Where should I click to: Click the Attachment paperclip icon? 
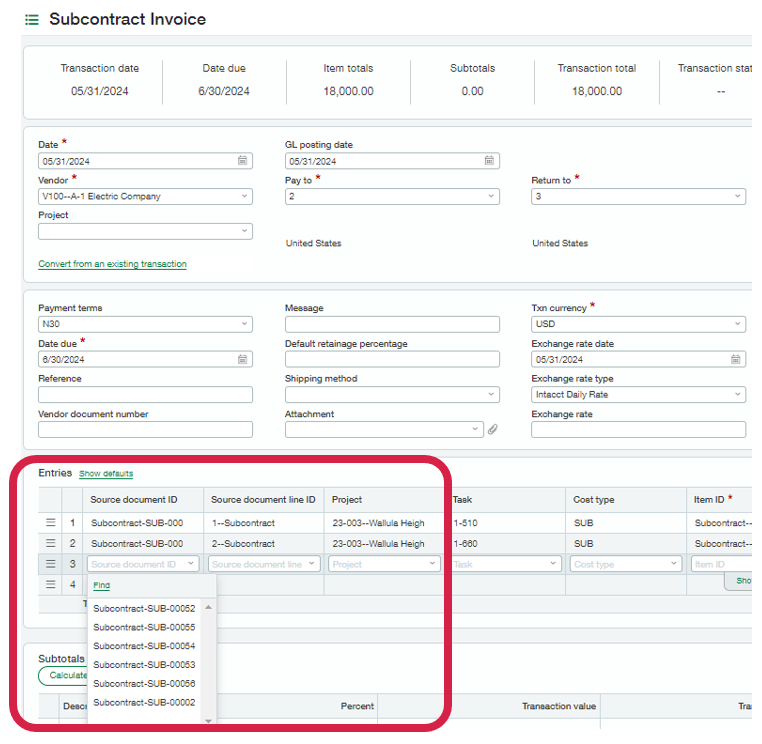(493, 430)
